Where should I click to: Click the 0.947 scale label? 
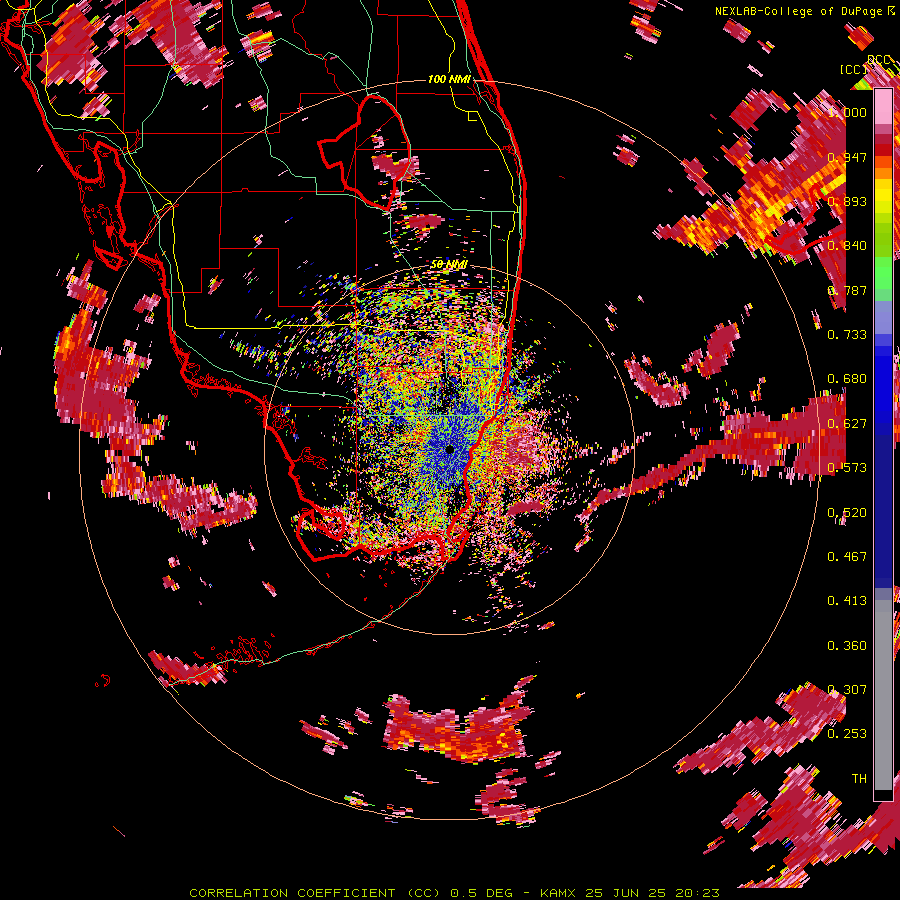(847, 157)
